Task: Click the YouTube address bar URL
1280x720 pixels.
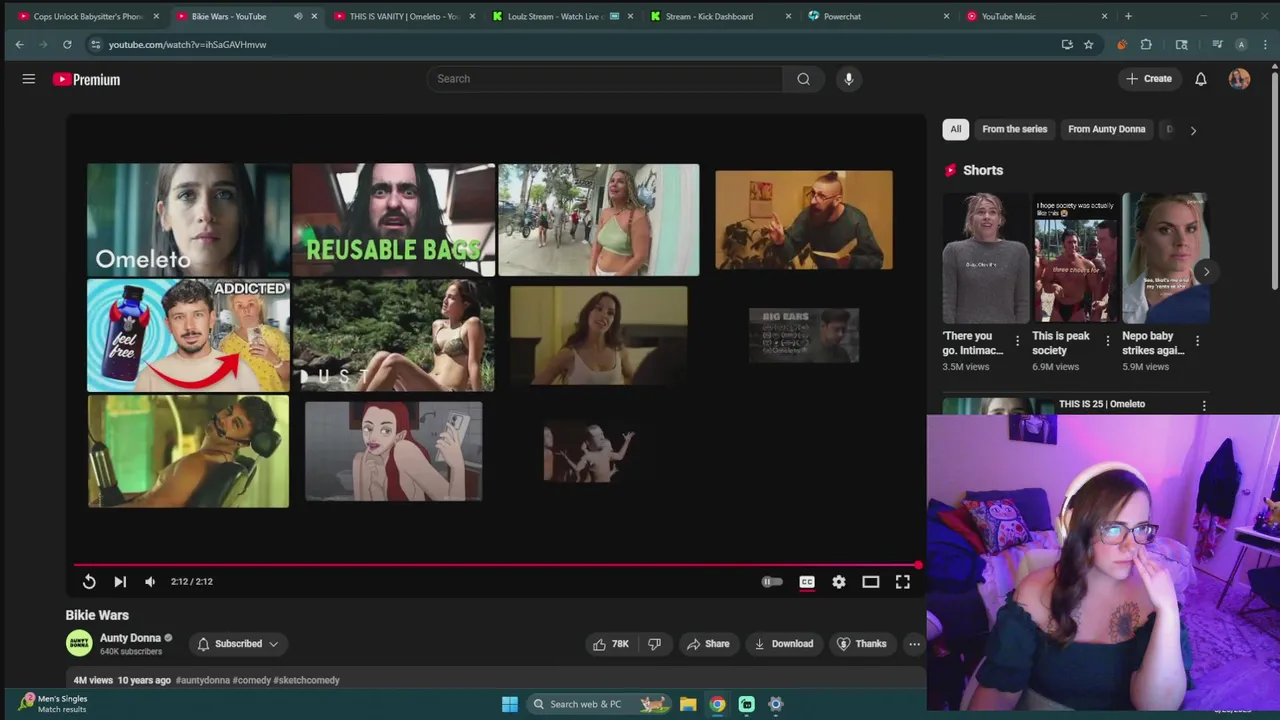Action: click(187, 45)
